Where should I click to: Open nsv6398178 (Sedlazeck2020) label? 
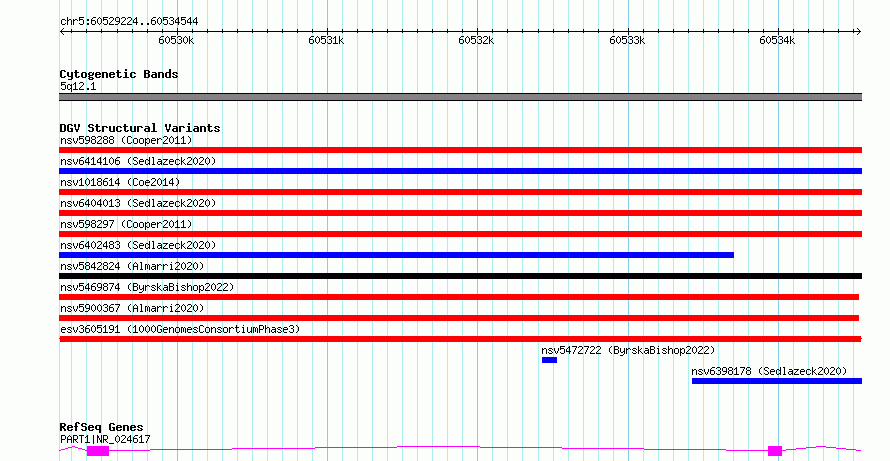click(769, 371)
